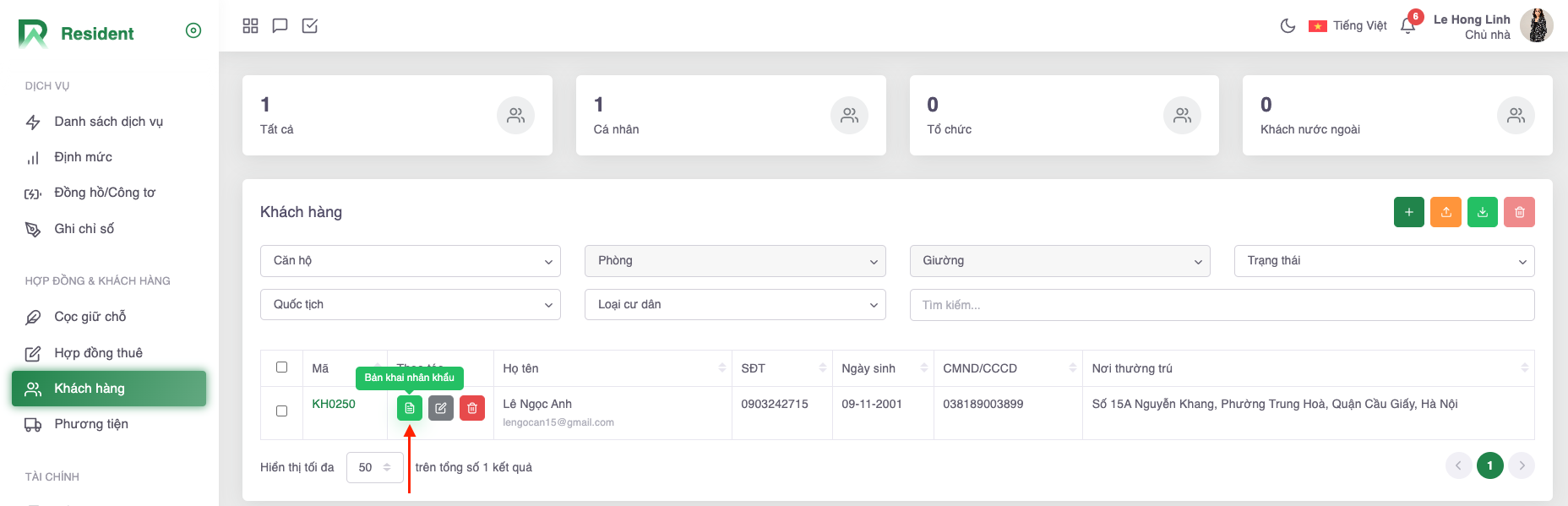Click the Tìm kiếm search field
Screen dimensions: 1568x506
tap(1221, 305)
